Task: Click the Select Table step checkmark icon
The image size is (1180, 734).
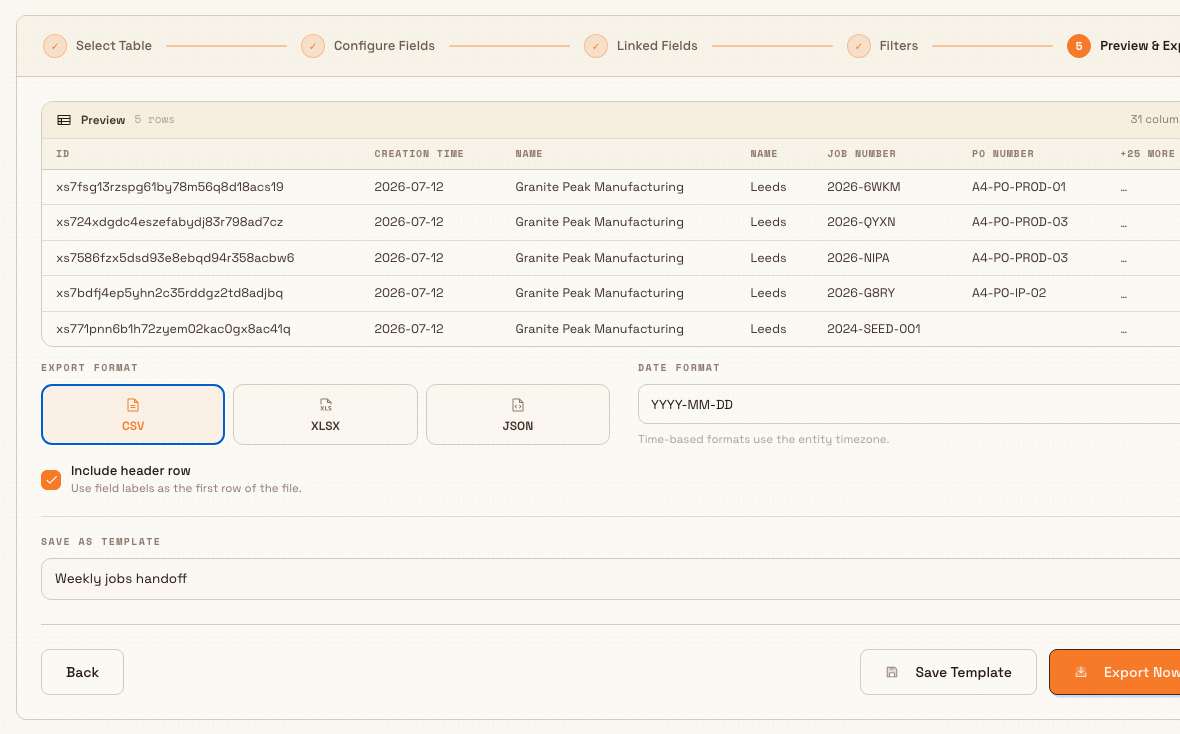Action: [55, 46]
